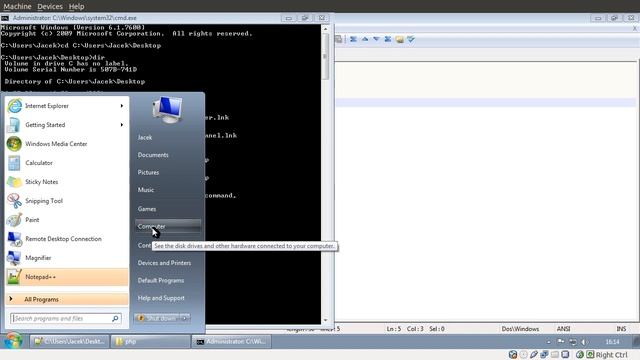Click the taskbar clock
This screenshot has height=360, width=640.
coord(612,342)
